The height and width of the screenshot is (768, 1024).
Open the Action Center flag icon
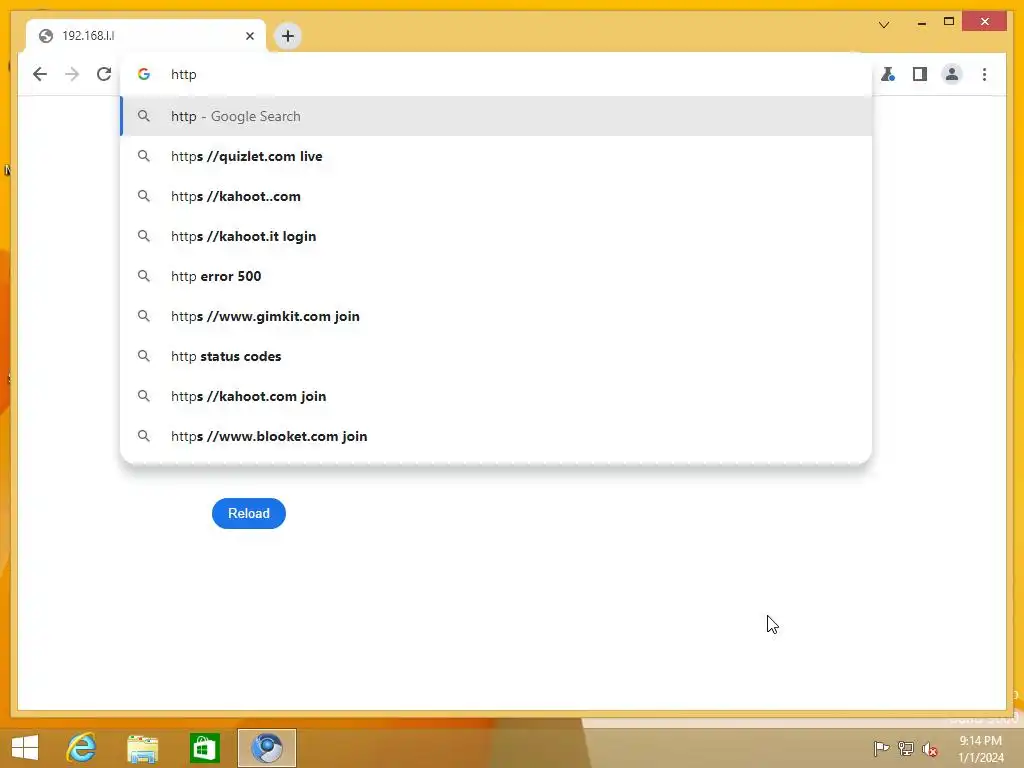881,748
